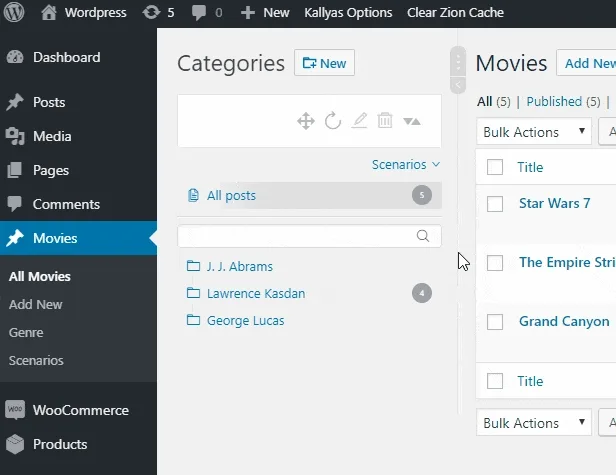The image size is (616, 475).
Task: Click the Wordpress site name
Action: [x=95, y=13]
